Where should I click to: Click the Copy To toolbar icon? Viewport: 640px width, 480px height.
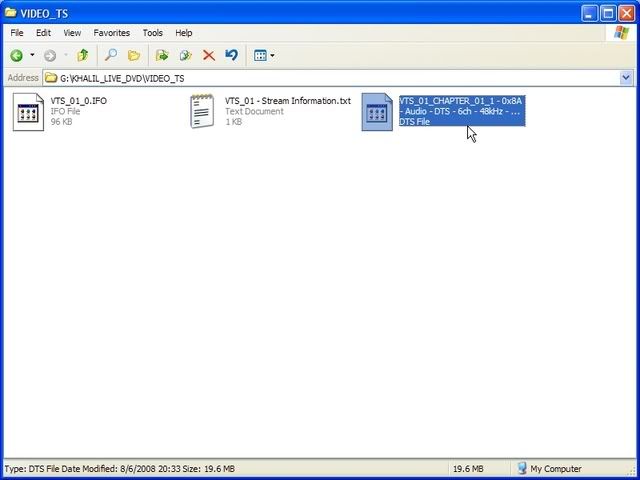pyautogui.click(x=185, y=56)
